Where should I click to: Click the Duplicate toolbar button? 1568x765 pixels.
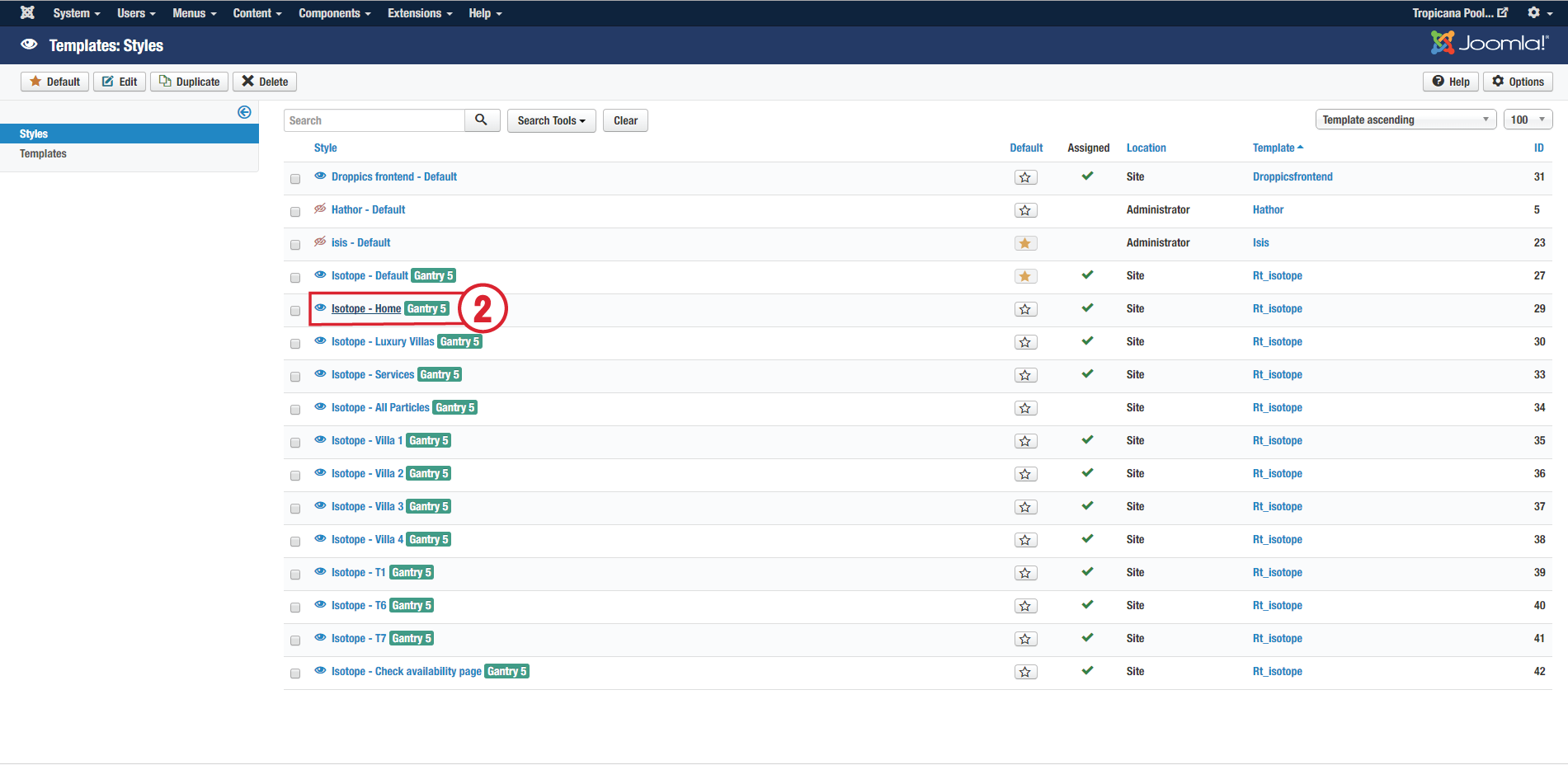click(190, 82)
